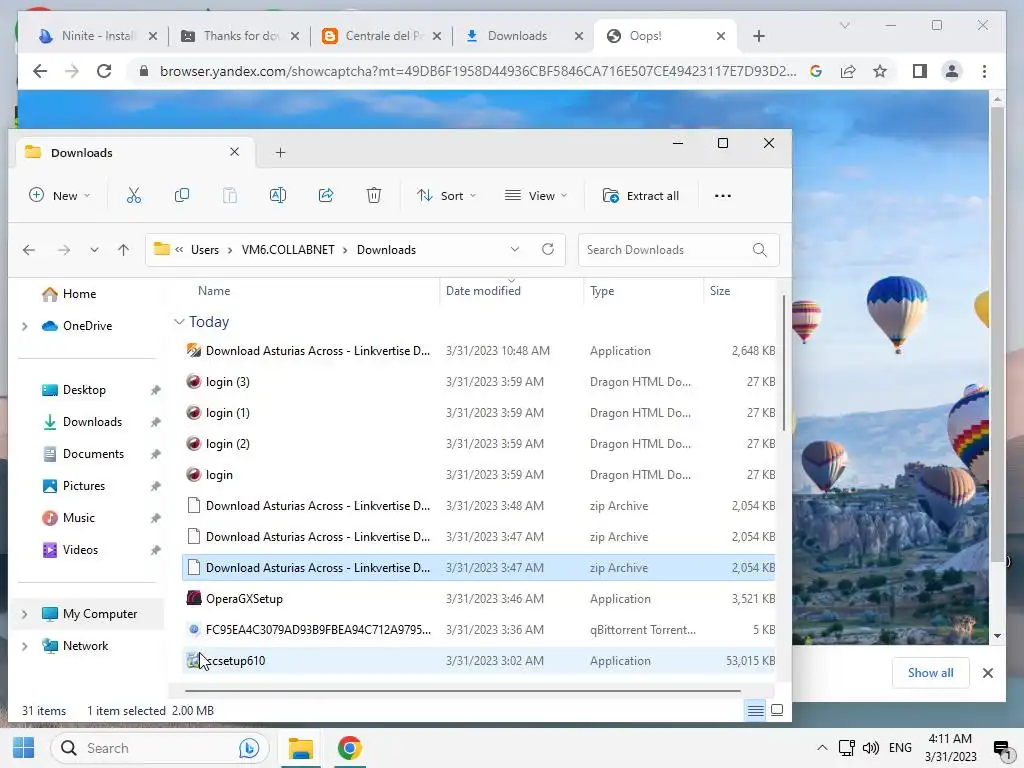Open new Chrome tab with plus button

[x=758, y=36]
